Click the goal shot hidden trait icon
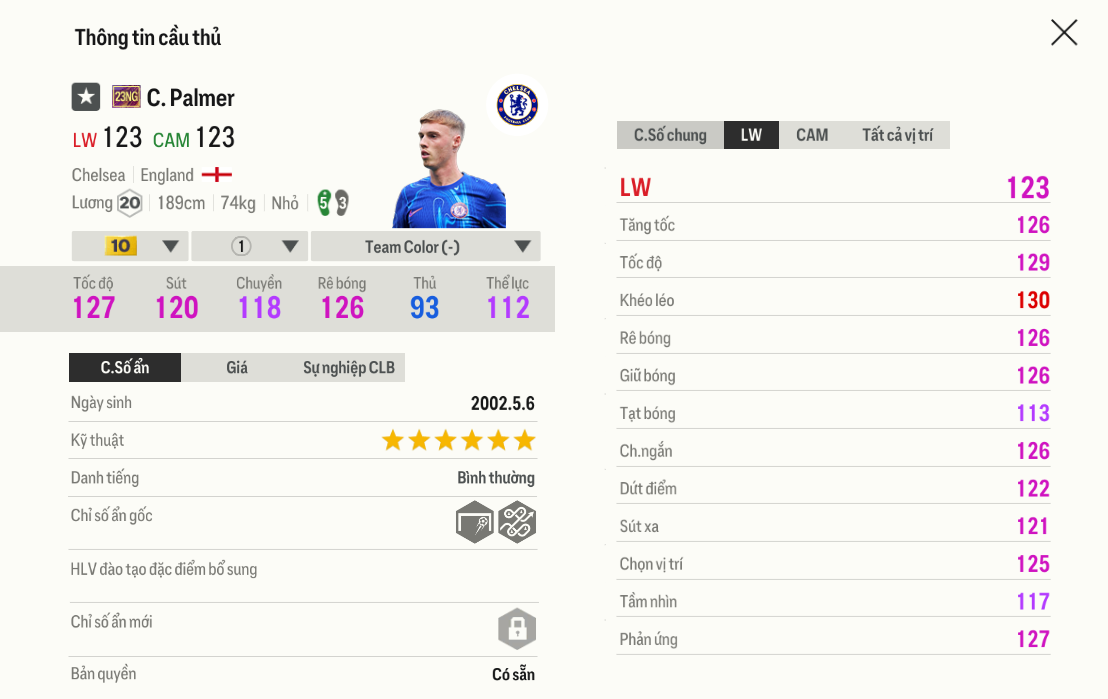Screen dimensions: 1108x699 coord(475,522)
